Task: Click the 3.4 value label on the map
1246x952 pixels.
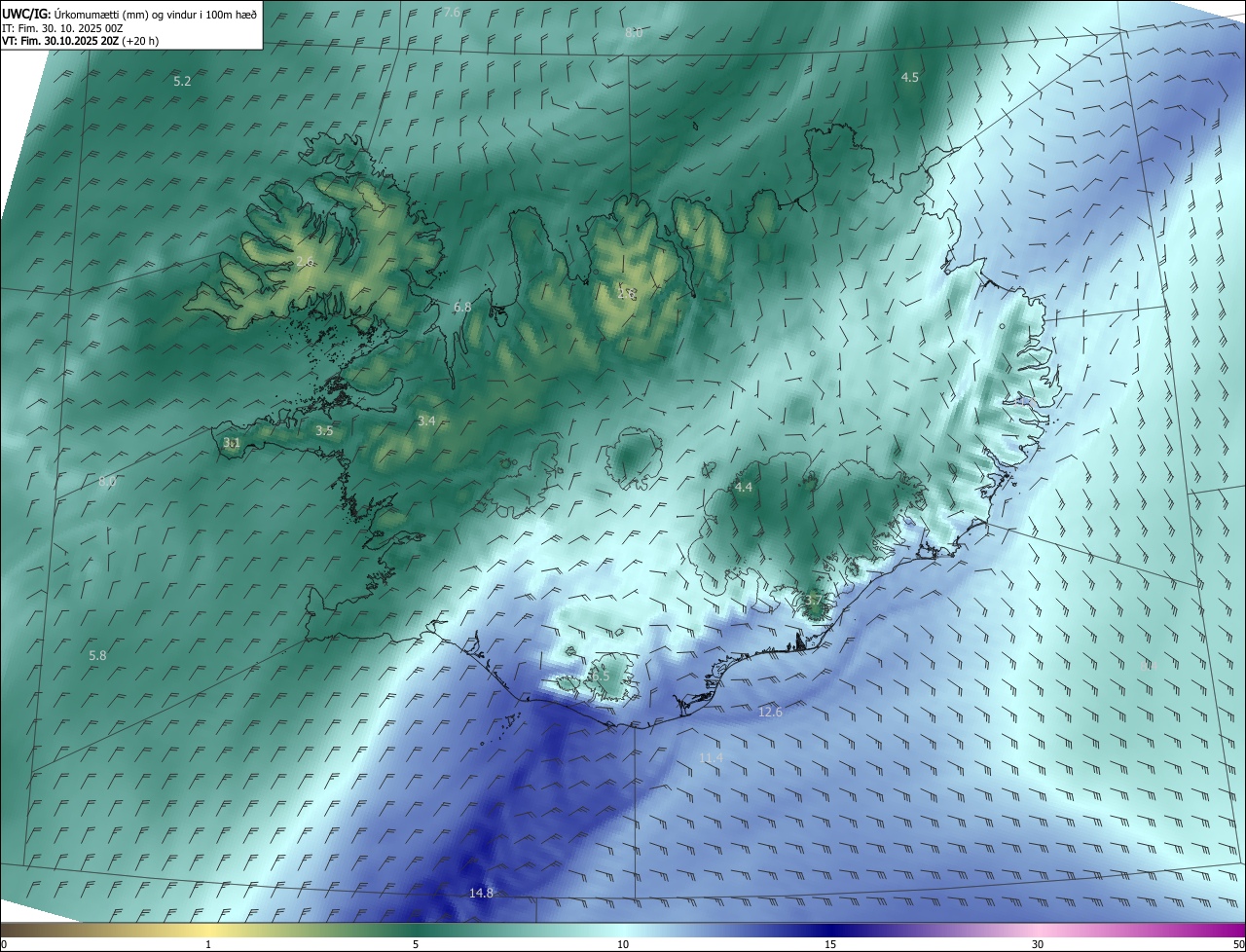Action: pos(426,421)
